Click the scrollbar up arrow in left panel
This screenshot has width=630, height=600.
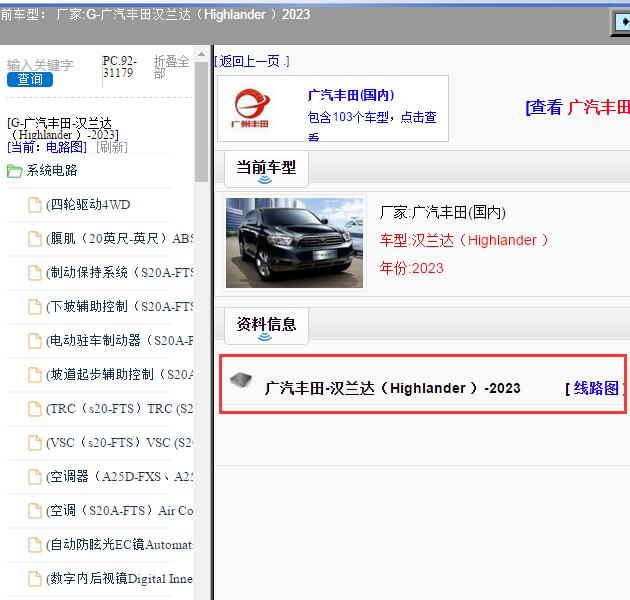pyautogui.click(x=201, y=54)
